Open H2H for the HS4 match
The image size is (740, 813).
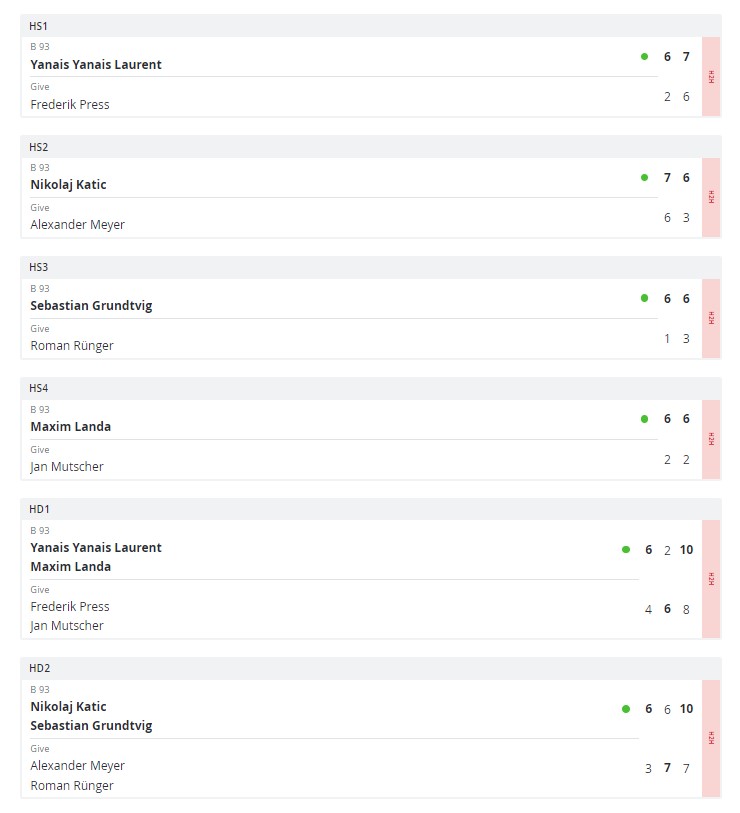(x=711, y=439)
